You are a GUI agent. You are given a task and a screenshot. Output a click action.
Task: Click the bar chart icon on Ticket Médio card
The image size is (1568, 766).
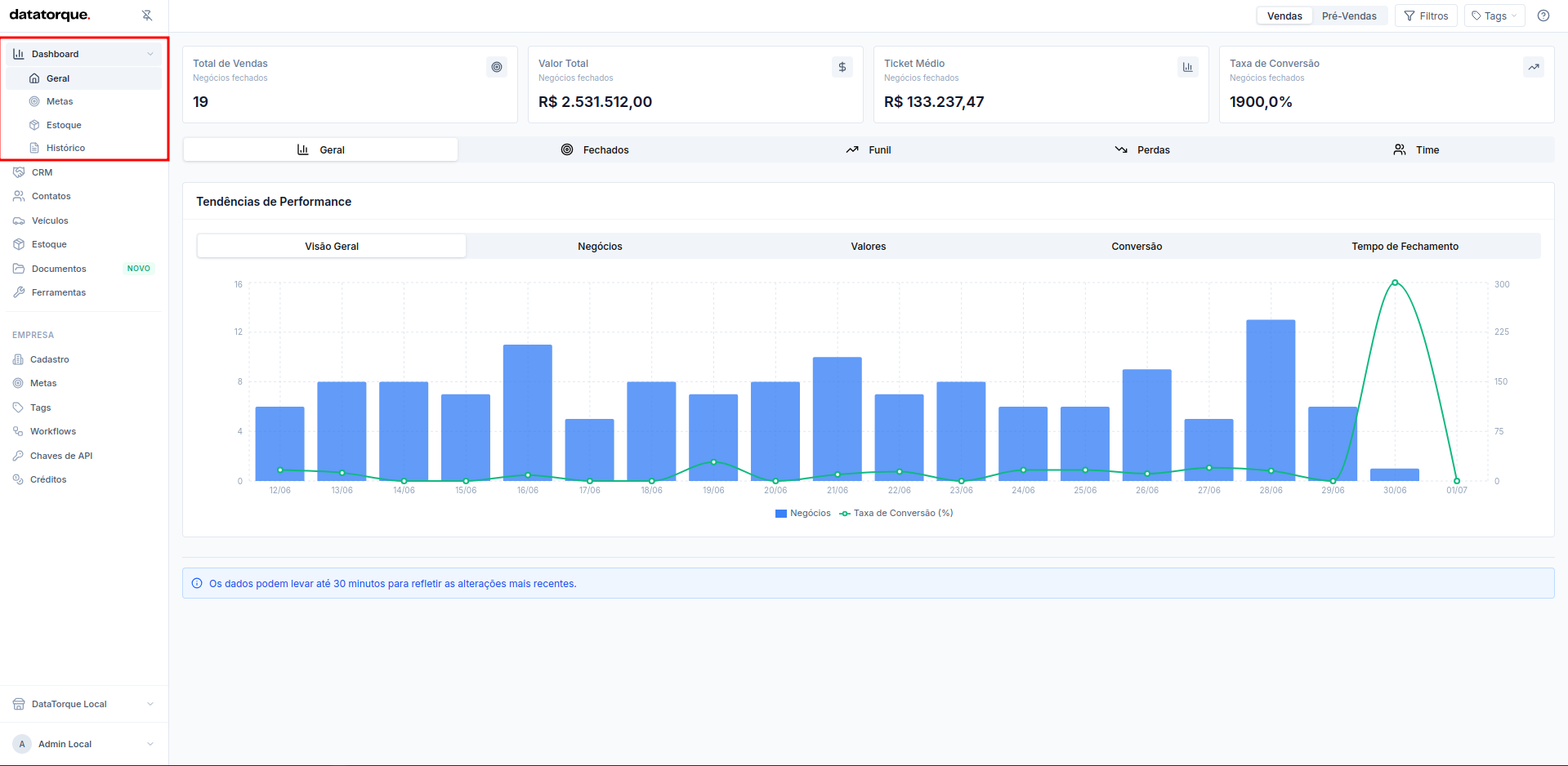click(1188, 67)
